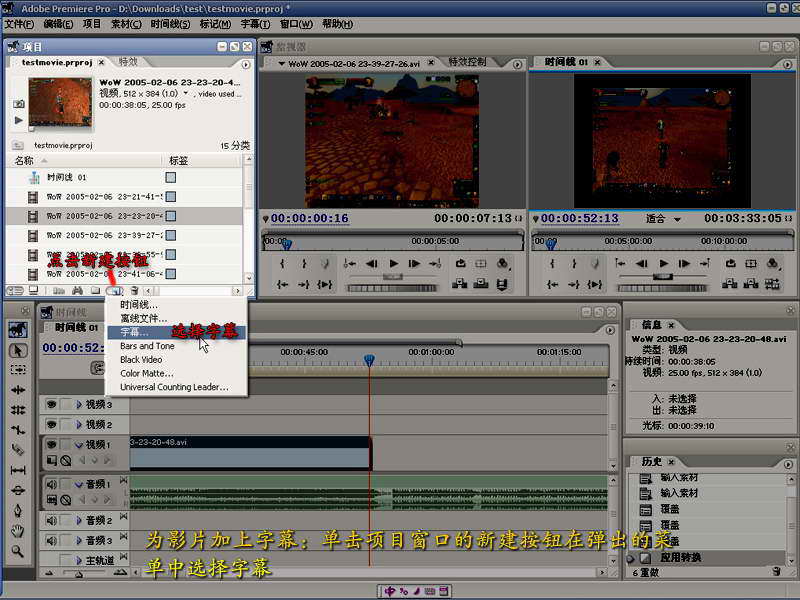This screenshot has height=600, width=800.
Task: Mute the 音频1 track speaker
Action: point(51,484)
